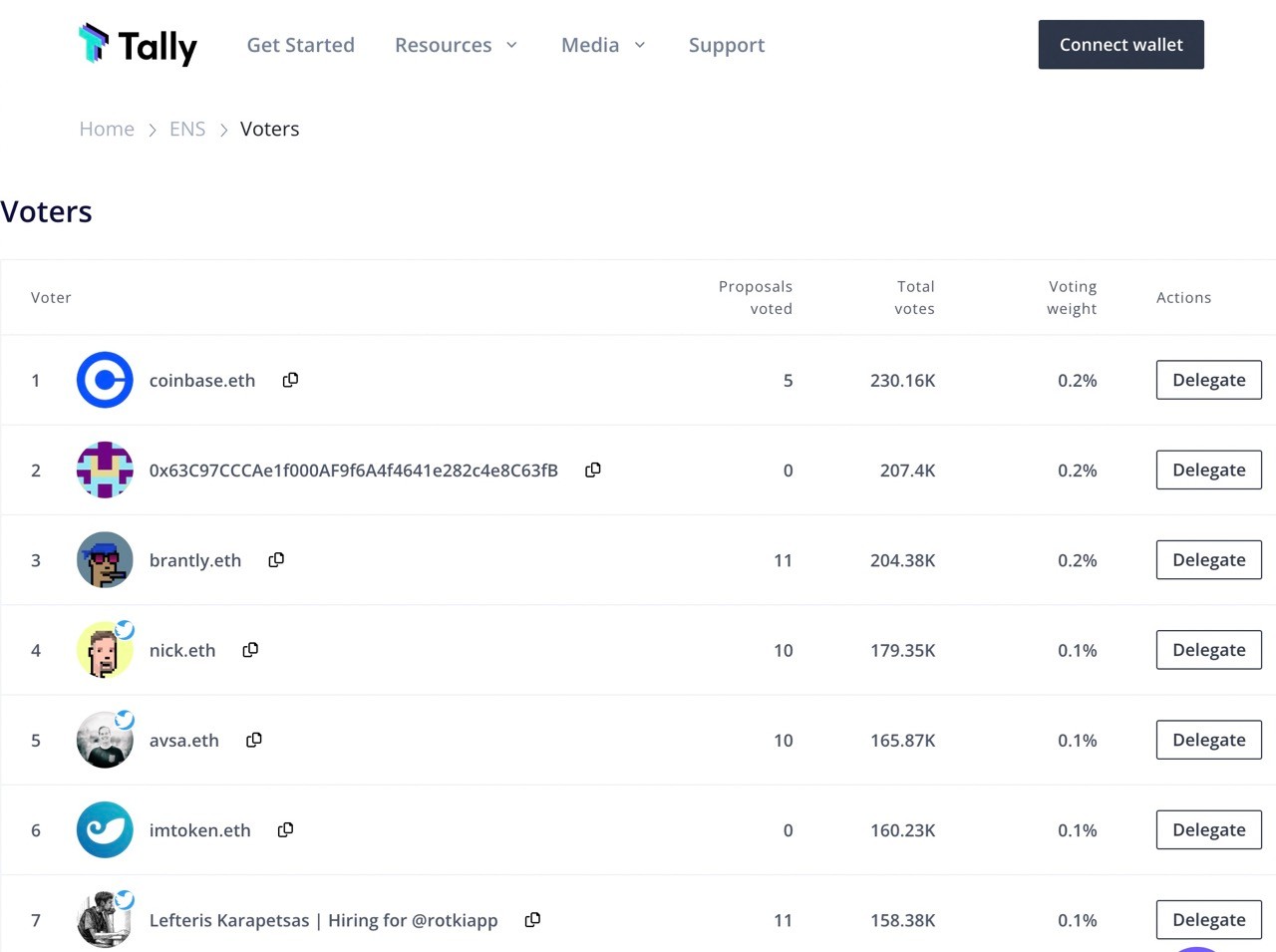Expand the Media dropdown
Screen dimensions: 1276x952
point(603,45)
